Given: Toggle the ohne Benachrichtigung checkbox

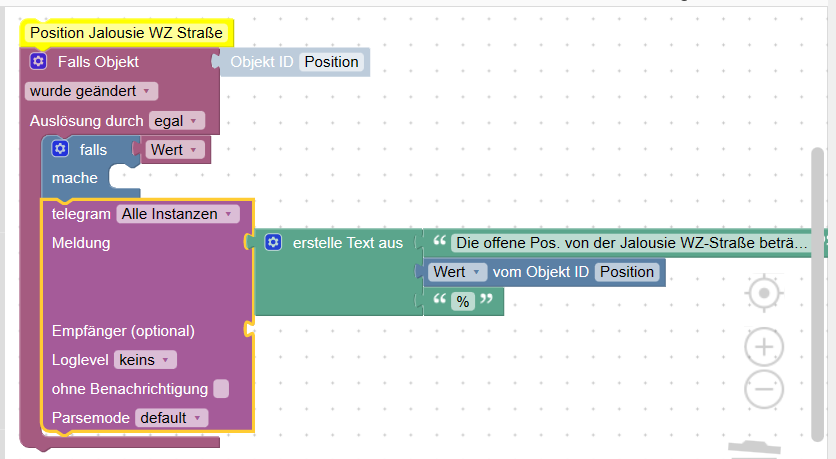Looking at the screenshot, I should click(221, 389).
